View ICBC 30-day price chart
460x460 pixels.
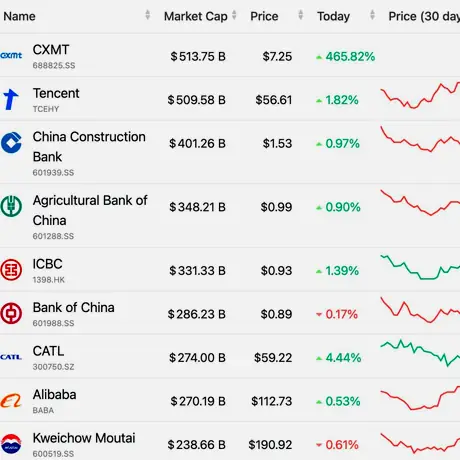tap(420, 267)
